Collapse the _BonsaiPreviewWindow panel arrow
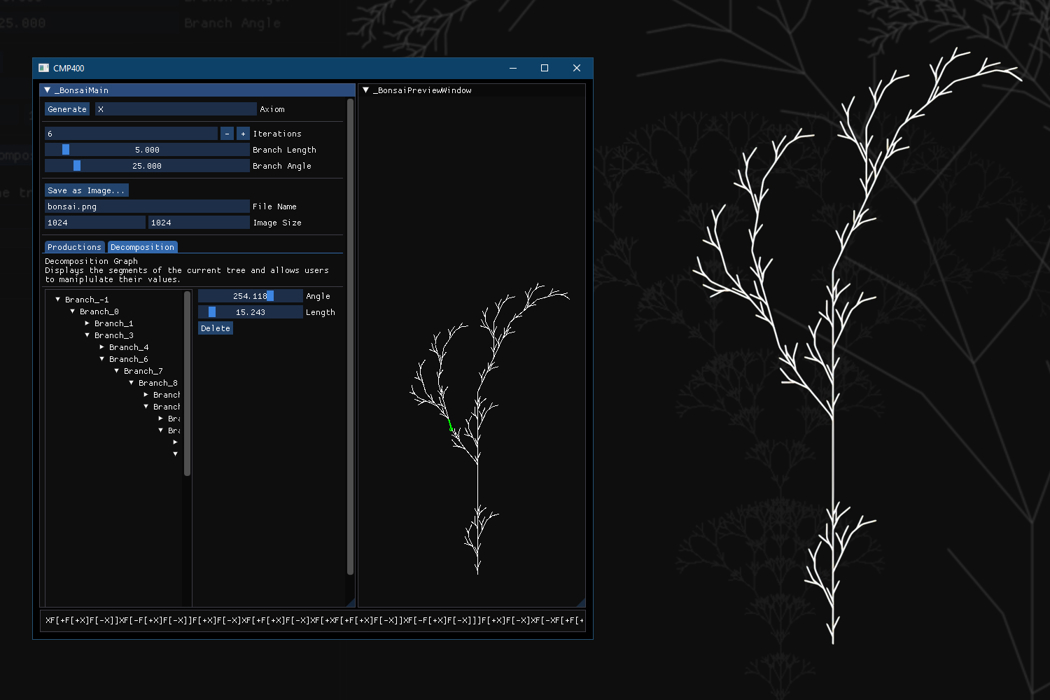The height and width of the screenshot is (700, 1050). pos(366,90)
